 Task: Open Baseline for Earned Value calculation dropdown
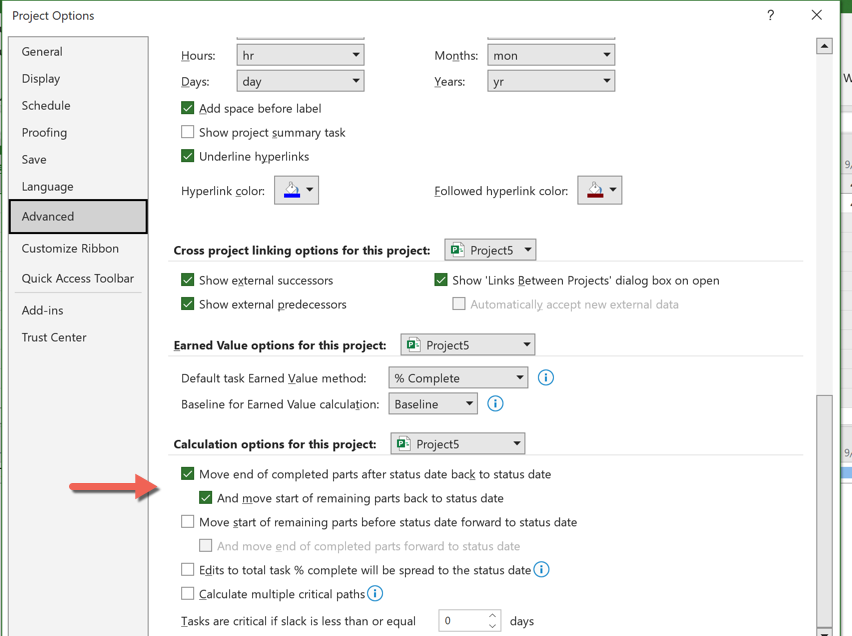433,404
